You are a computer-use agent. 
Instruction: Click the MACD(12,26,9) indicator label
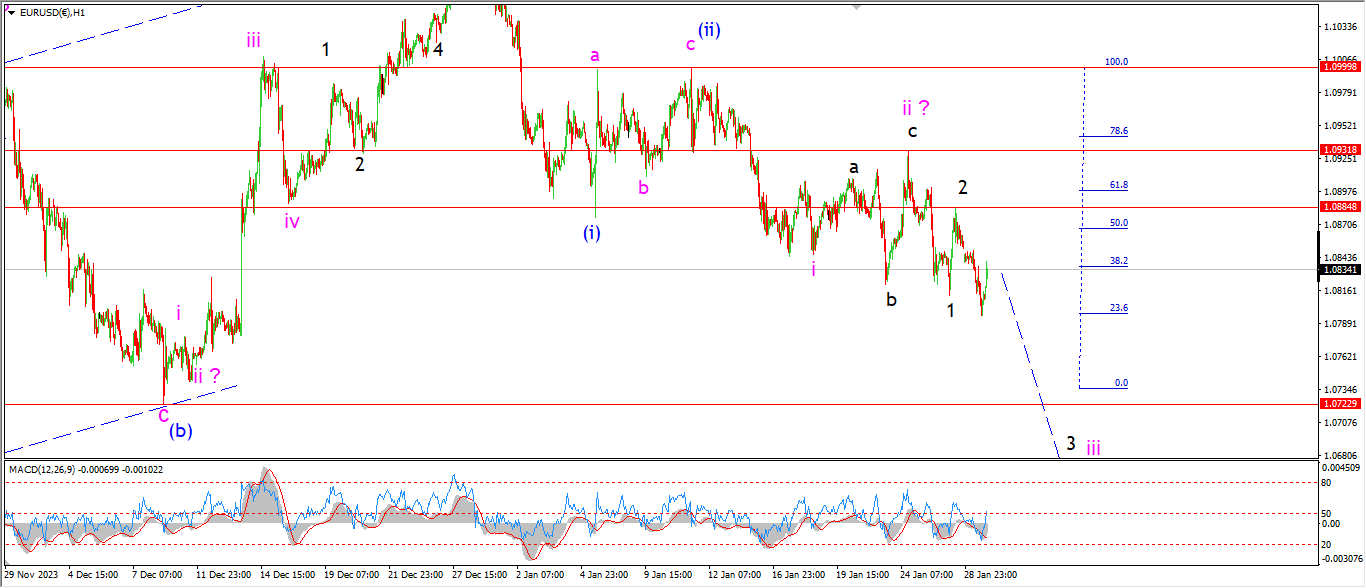pos(50,468)
